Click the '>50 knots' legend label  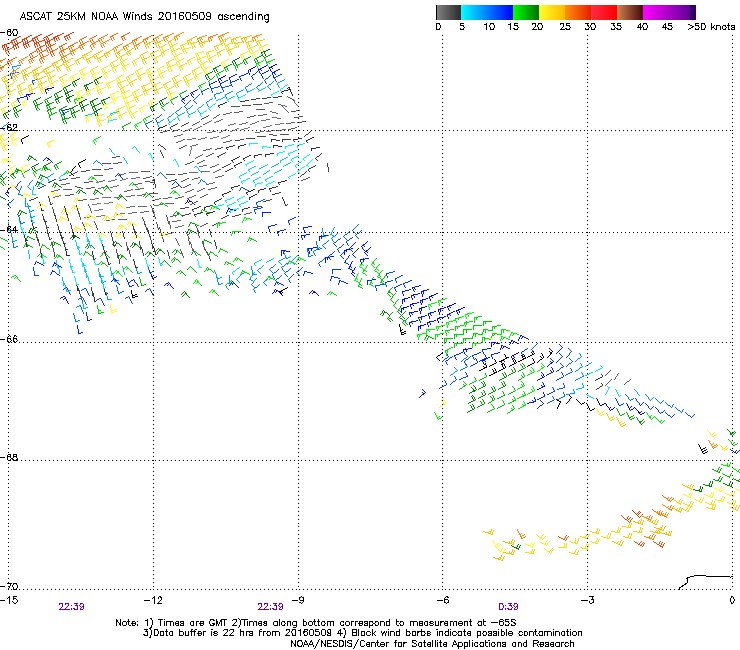[x=711, y=27]
